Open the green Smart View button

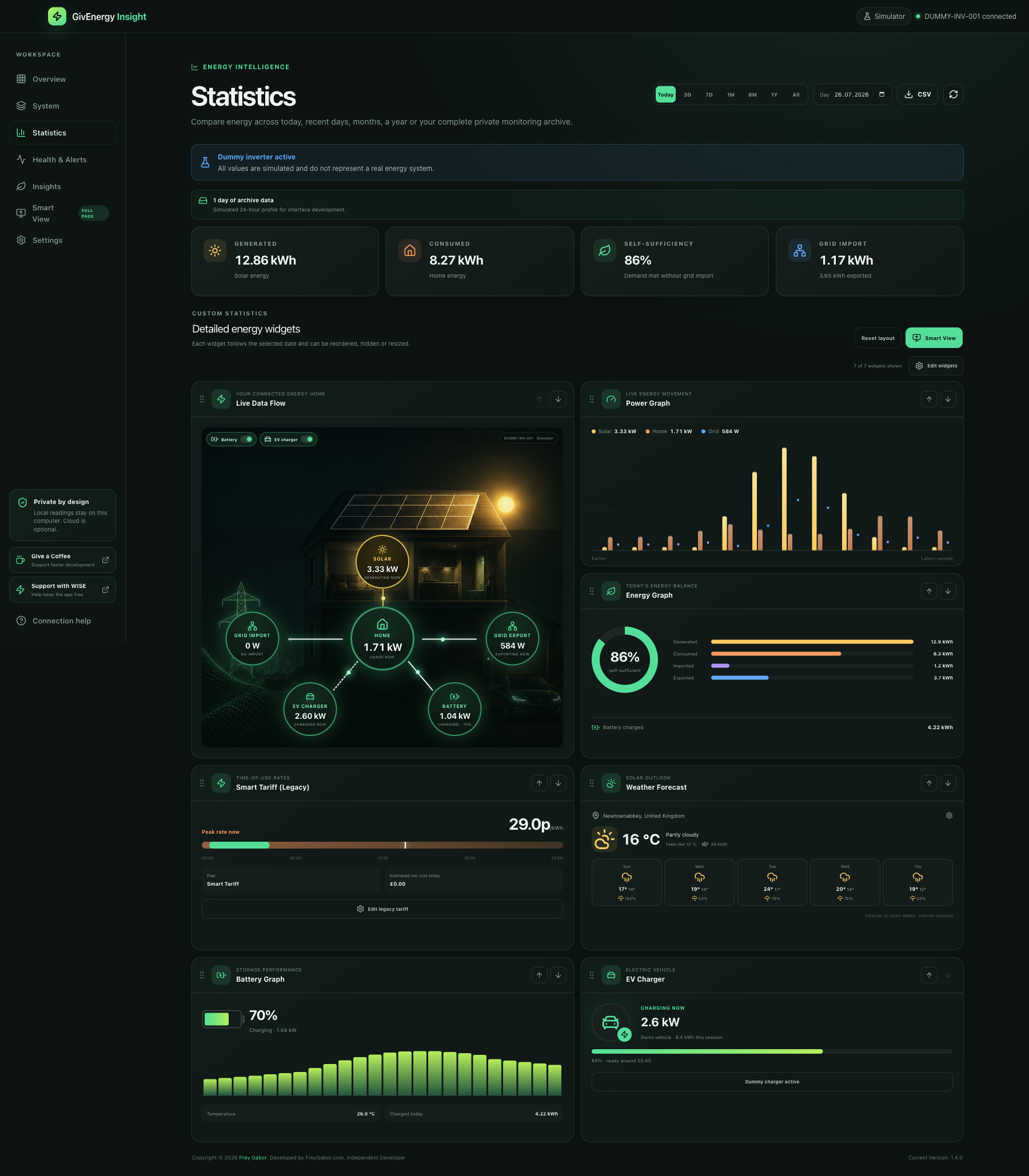pyautogui.click(x=934, y=338)
